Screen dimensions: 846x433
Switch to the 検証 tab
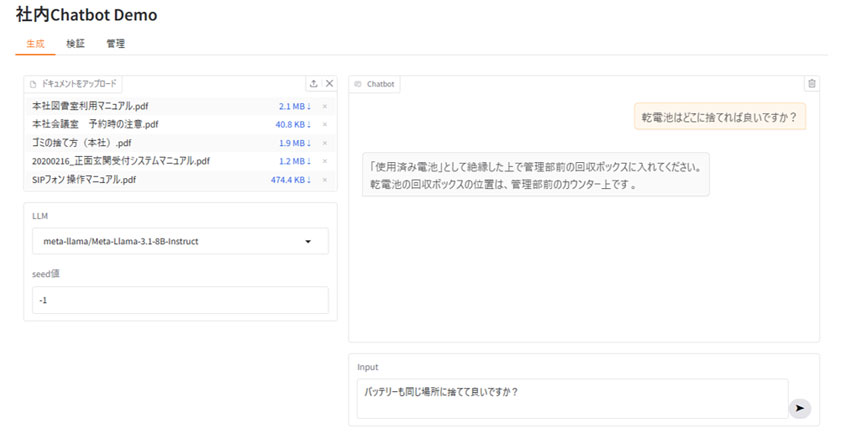coord(75,44)
